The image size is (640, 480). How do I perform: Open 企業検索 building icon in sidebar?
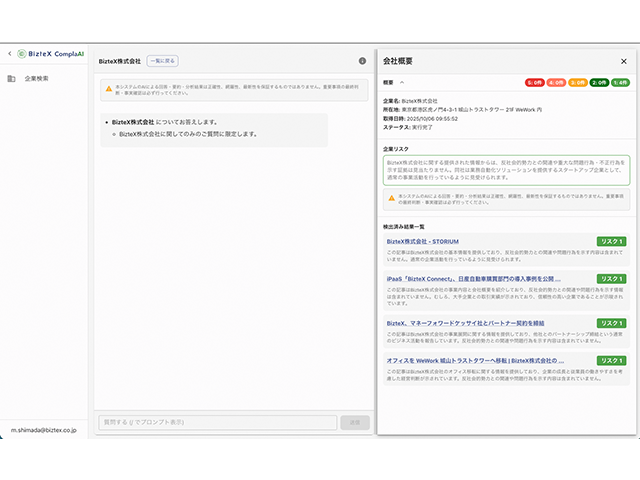11,78
